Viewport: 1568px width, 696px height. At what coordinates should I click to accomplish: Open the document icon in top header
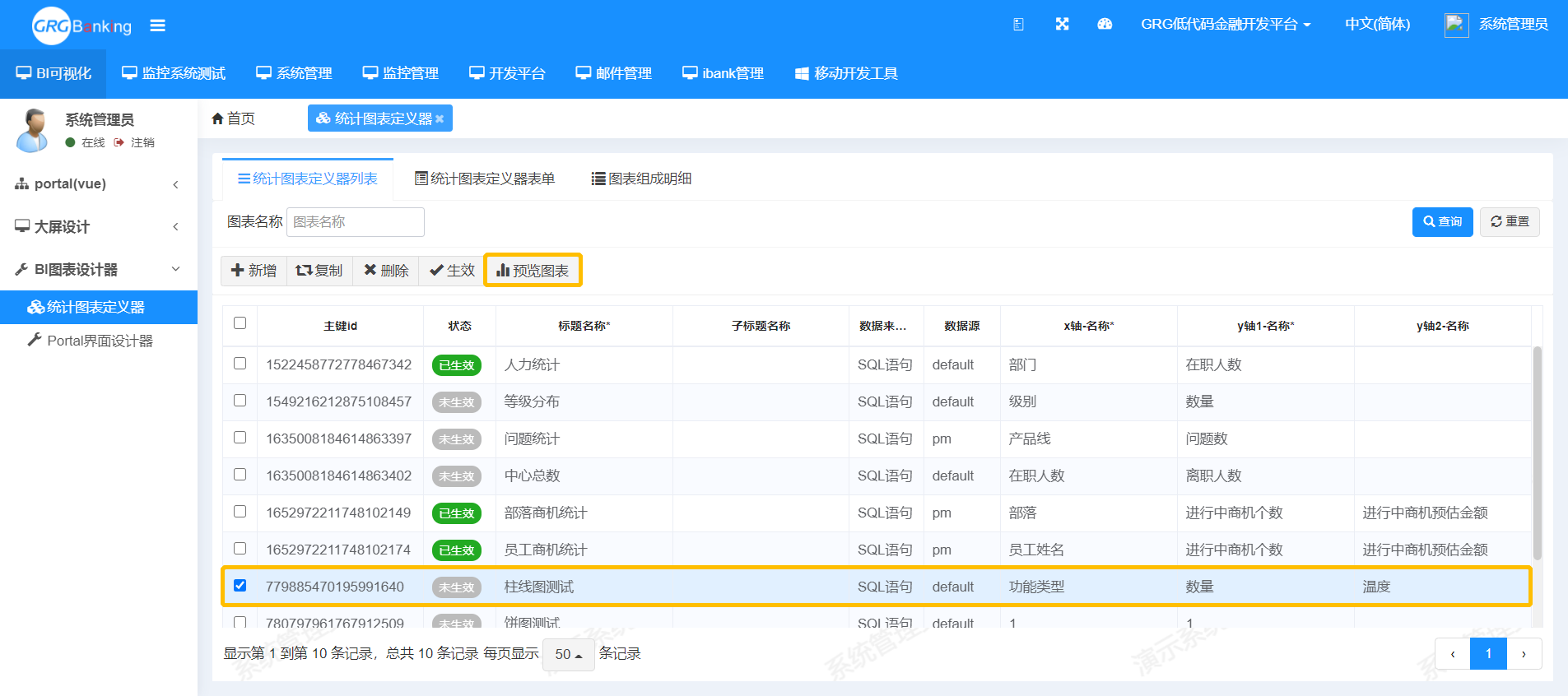pos(1018,25)
